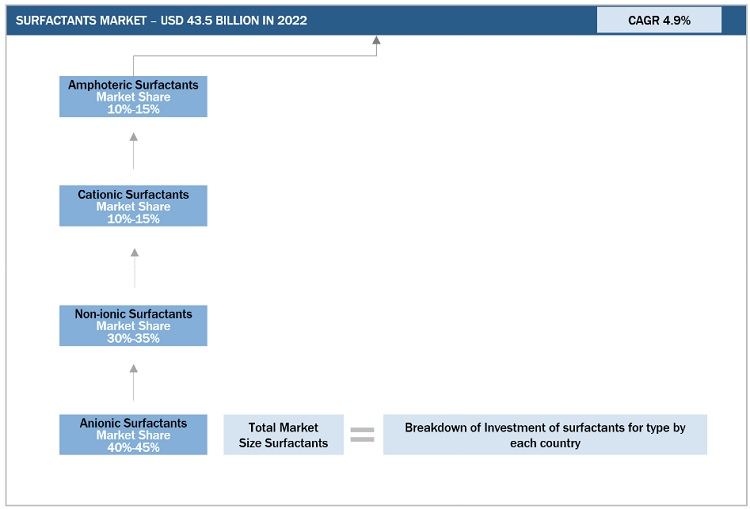The image size is (750, 509).
Task: Select the Non-ionic Surfactants heading
Action: point(133,314)
